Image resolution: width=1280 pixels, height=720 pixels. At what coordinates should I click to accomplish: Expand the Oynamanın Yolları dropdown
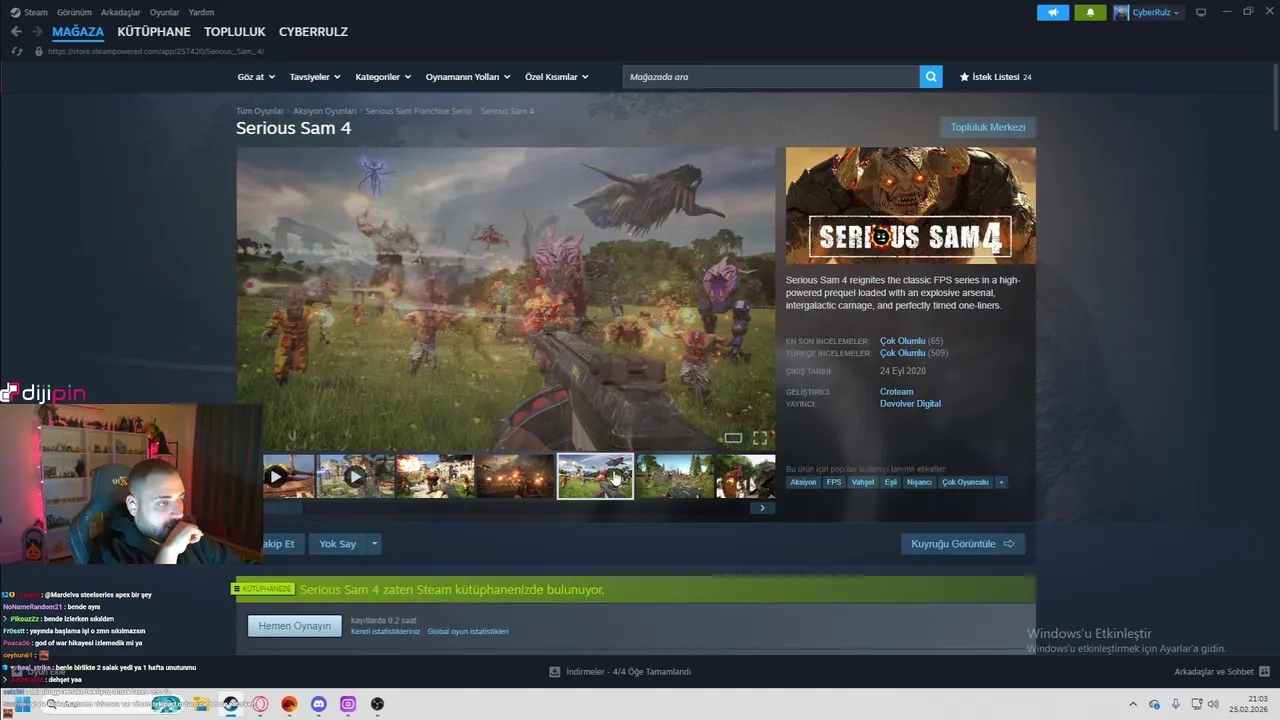click(468, 77)
